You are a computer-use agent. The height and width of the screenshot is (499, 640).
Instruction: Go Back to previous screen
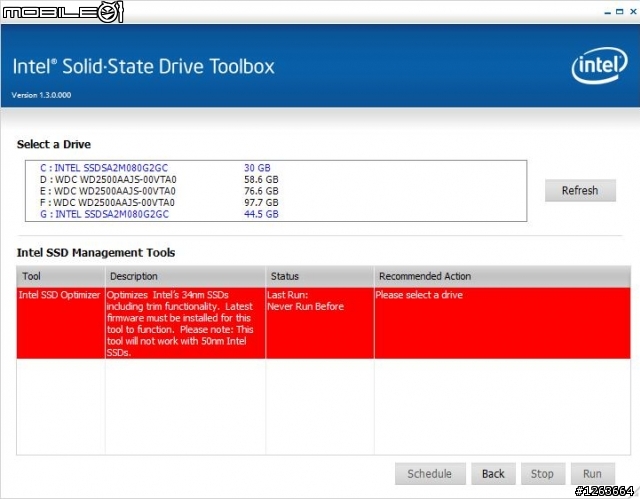click(493, 474)
